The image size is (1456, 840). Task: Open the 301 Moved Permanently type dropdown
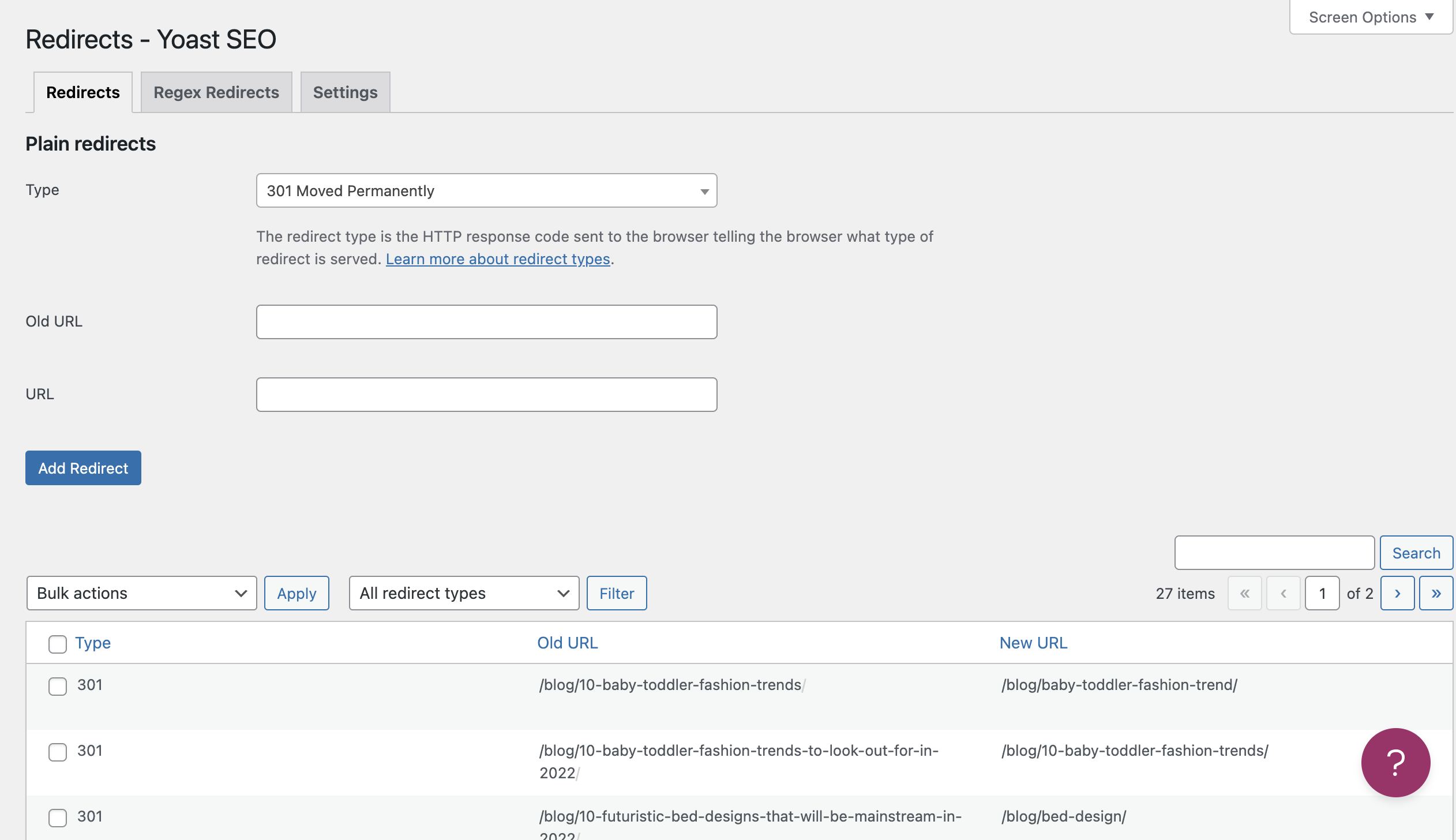pyautogui.click(x=486, y=190)
